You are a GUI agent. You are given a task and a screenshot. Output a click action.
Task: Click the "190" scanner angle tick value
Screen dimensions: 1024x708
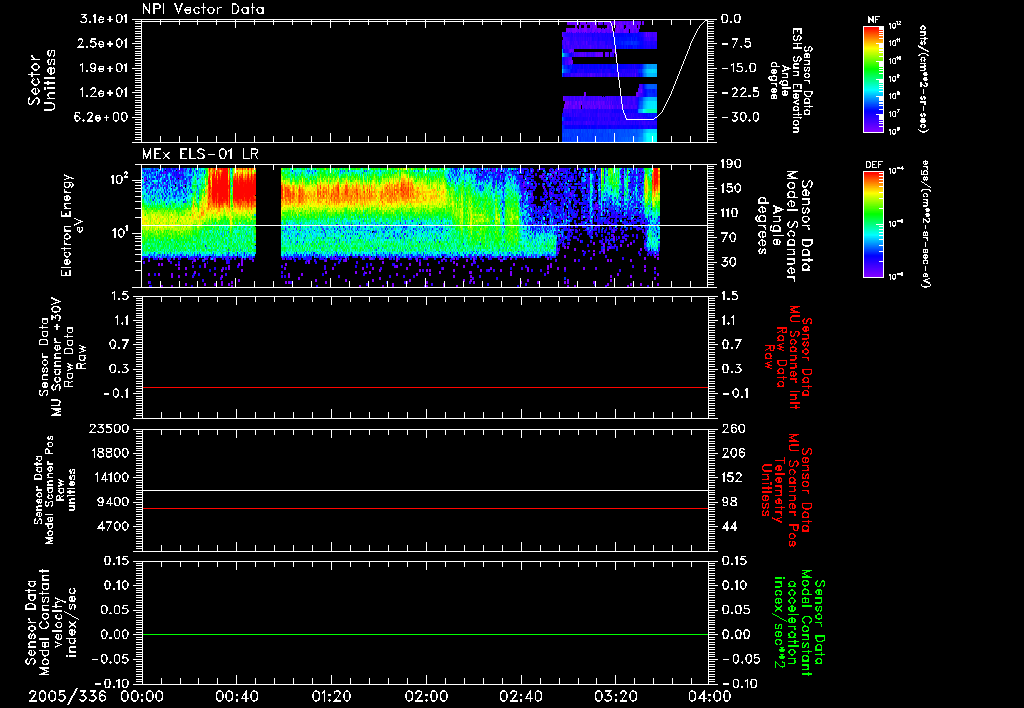(x=731, y=164)
